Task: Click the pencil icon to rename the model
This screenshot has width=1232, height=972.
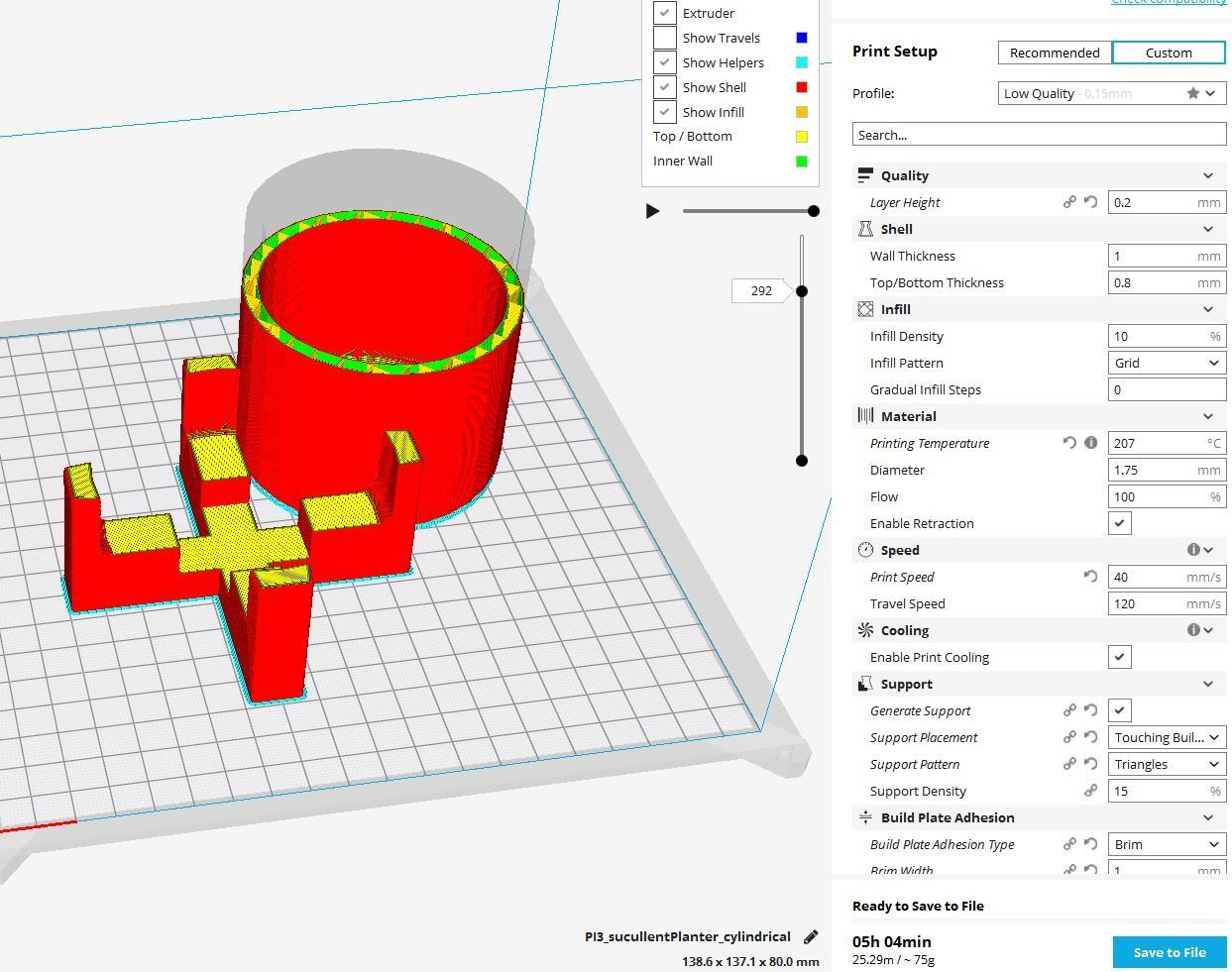Action: tap(811, 935)
